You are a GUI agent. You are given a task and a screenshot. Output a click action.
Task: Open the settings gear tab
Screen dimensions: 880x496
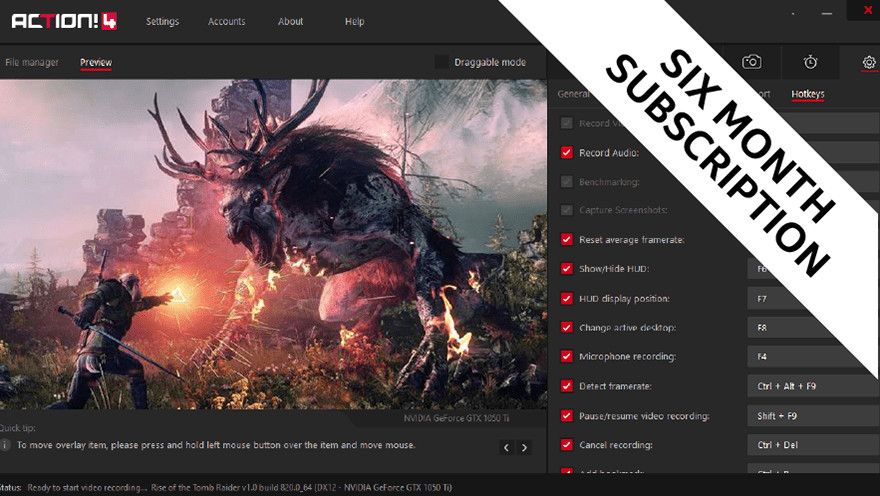[869, 62]
